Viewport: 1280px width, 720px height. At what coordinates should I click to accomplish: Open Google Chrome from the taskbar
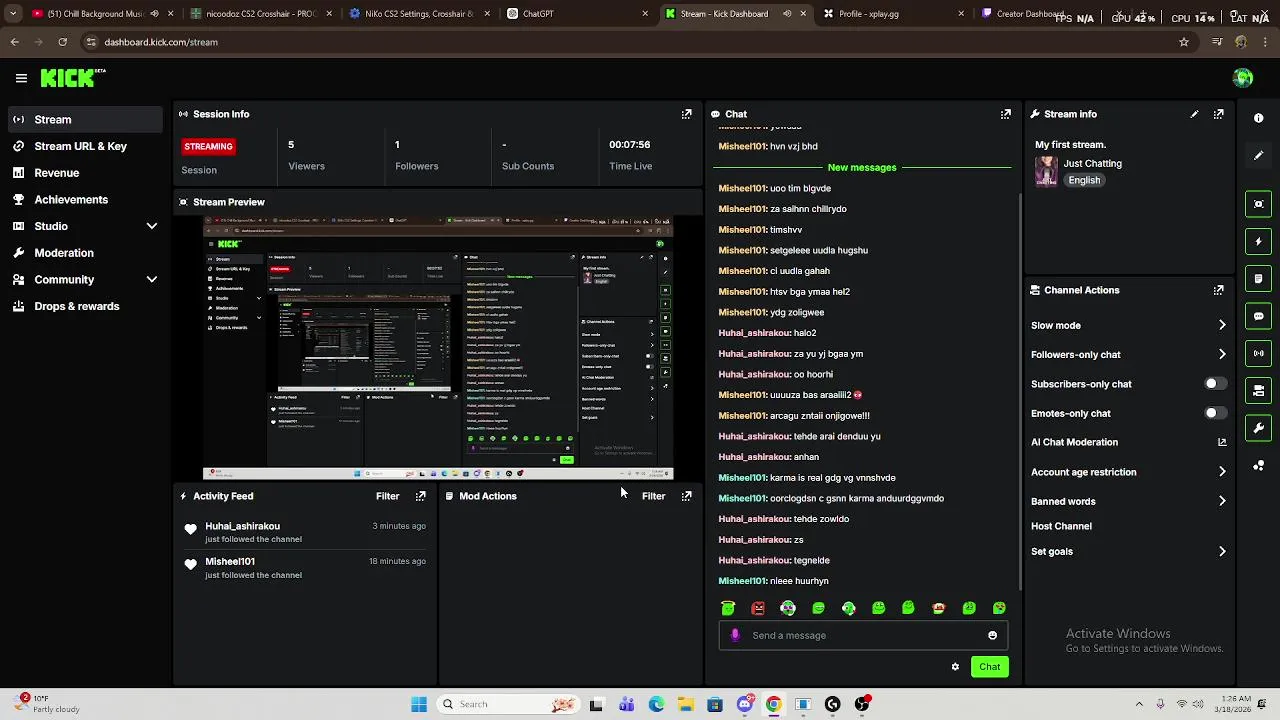tap(773, 704)
